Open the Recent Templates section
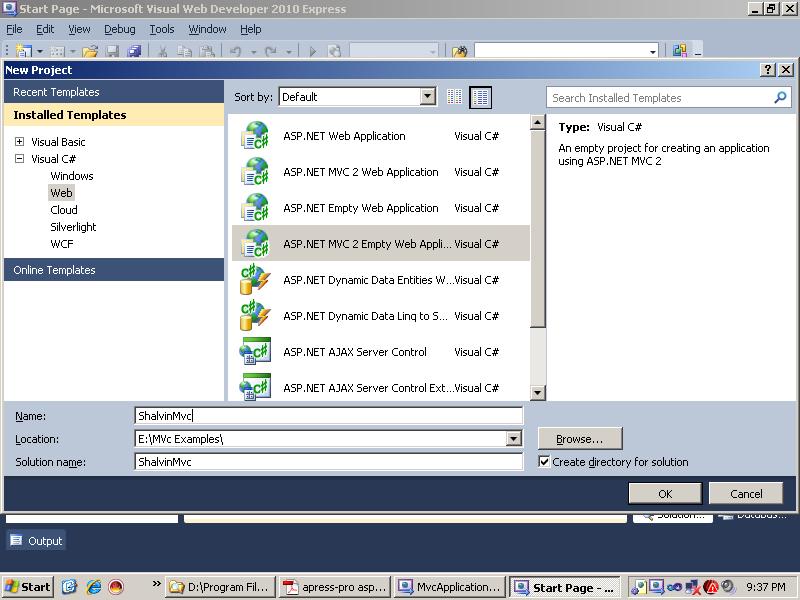Image resolution: width=800 pixels, height=600 pixels. click(114, 92)
